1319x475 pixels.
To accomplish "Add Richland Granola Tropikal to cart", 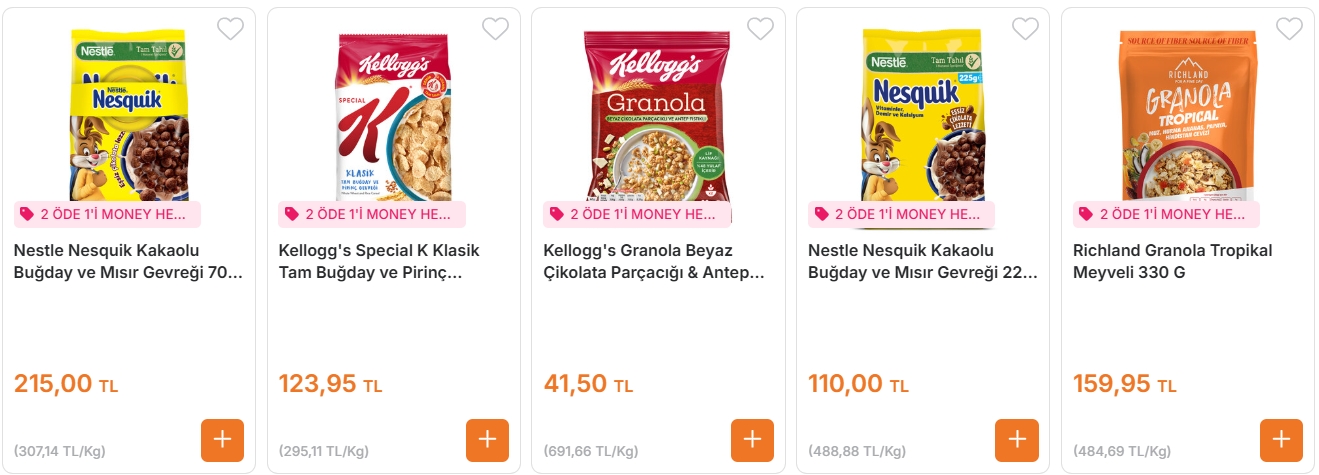I will (x=1281, y=440).
